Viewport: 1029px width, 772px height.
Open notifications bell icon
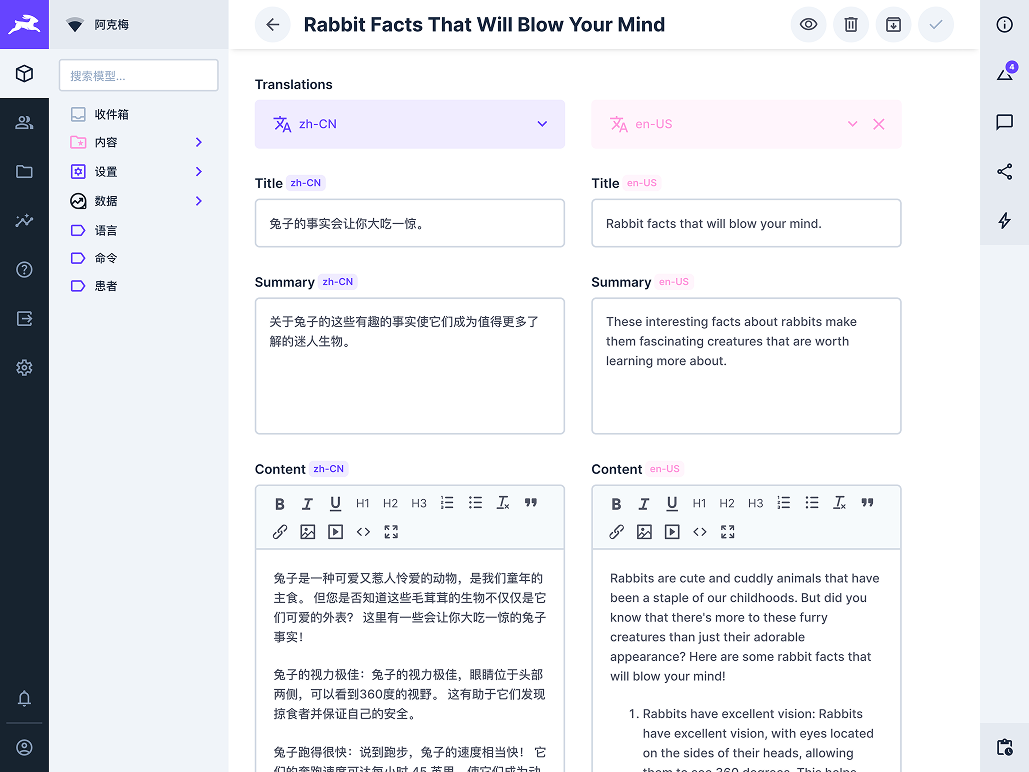point(24,698)
